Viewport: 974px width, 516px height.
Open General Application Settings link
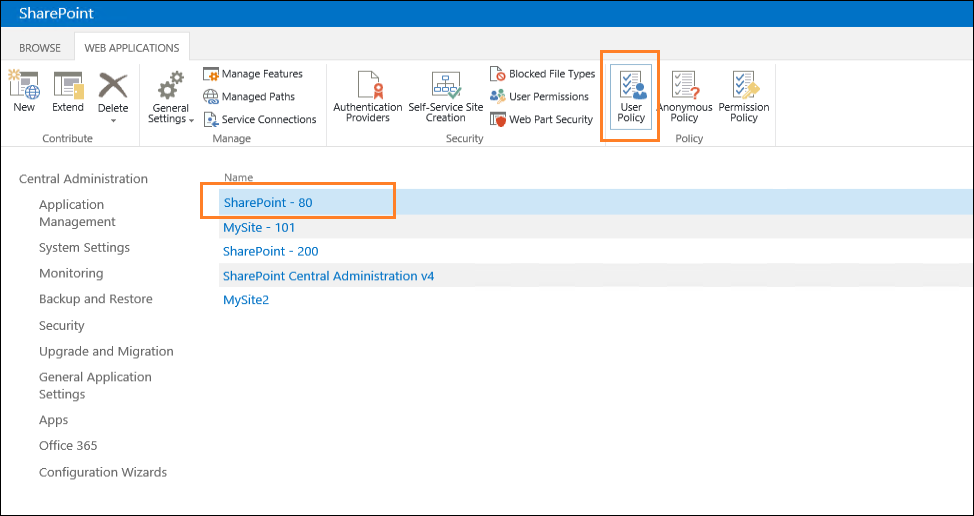coord(95,386)
